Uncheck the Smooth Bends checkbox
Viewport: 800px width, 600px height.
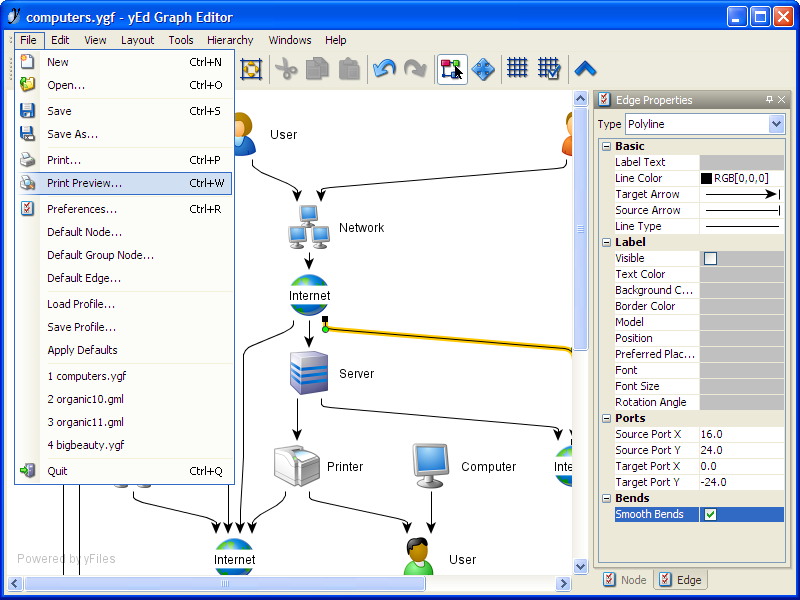click(710, 514)
